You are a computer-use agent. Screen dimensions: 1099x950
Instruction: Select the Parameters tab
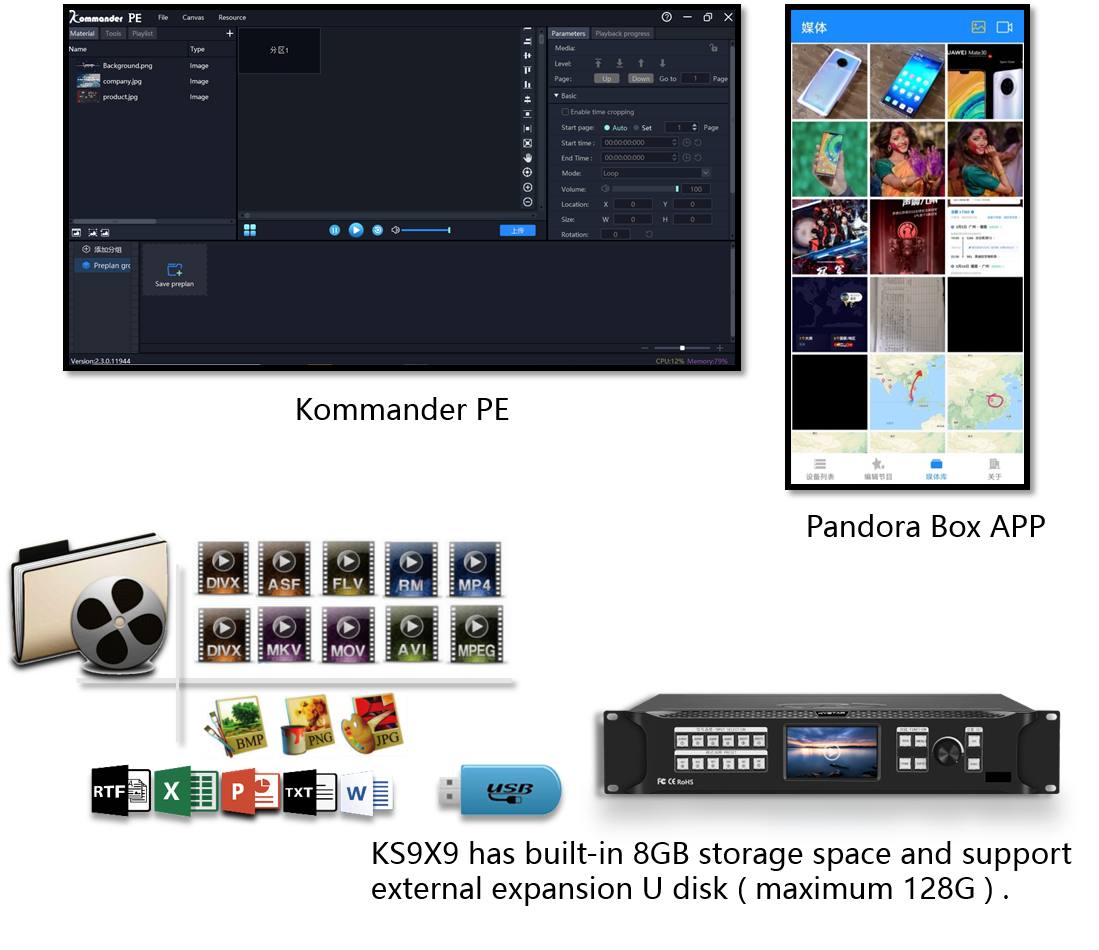pyautogui.click(x=568, y=33)
